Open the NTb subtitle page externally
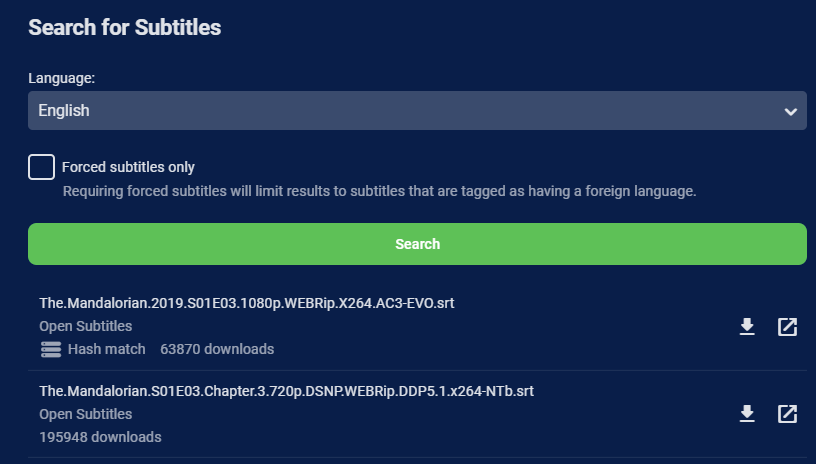The image size is (816, 464). click(787, 414)
